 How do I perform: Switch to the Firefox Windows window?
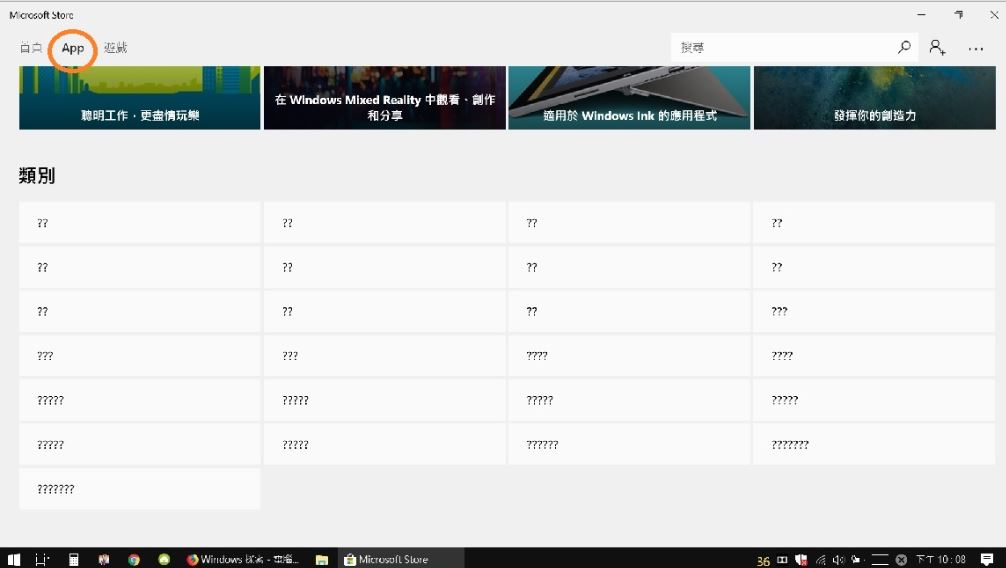tap(243, 559)
